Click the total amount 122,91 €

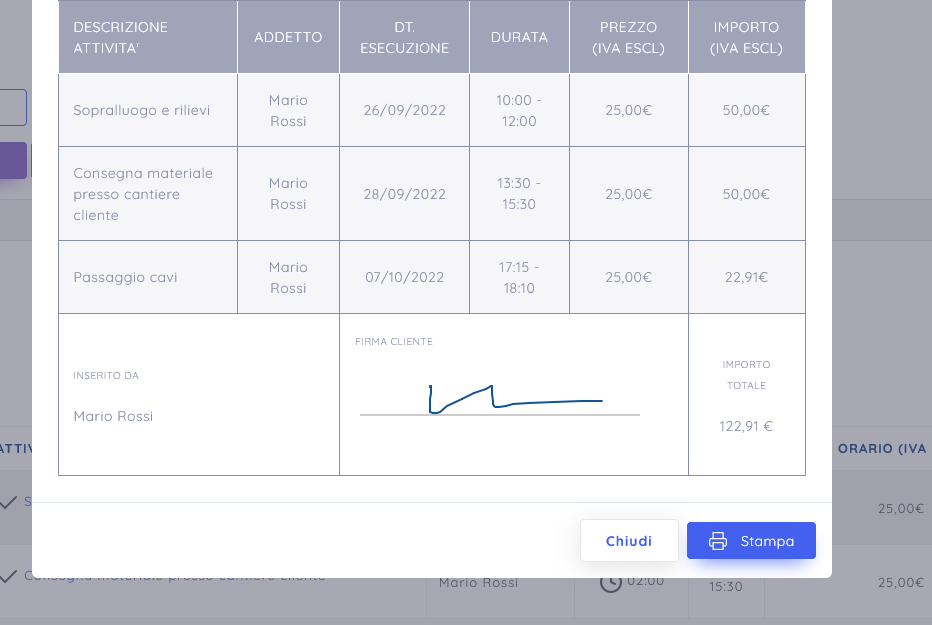pyautogui.click(x=746, y=426)
